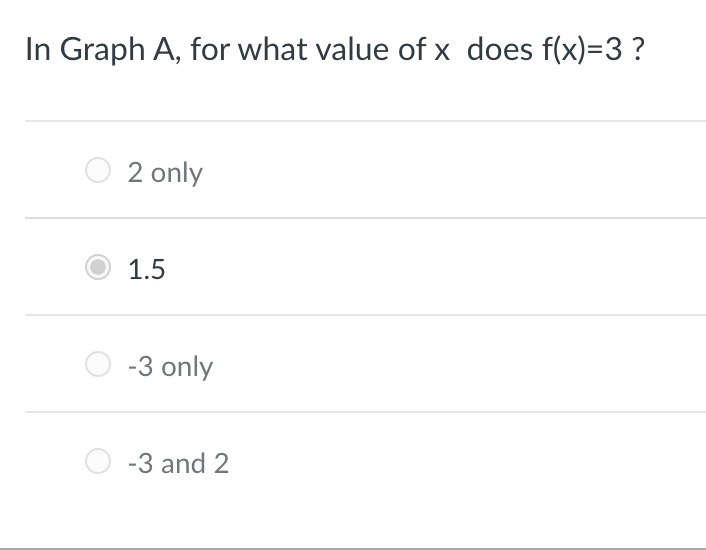Choose the "-3 only" radio button
706x550 pixels.
click(x=98, y=364)
